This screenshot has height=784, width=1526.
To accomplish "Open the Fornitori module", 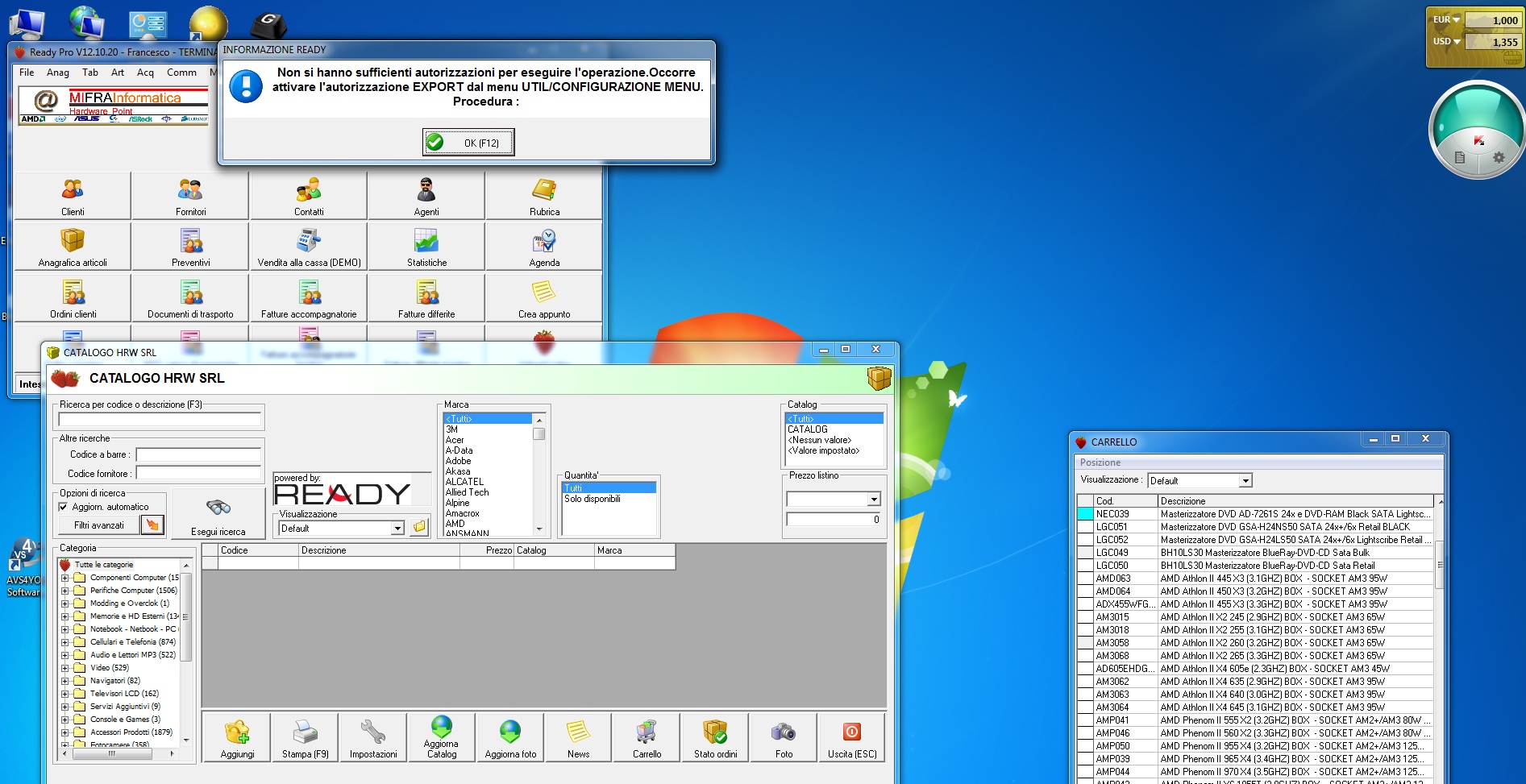I will pyautogui.click(x=190, y=196).
